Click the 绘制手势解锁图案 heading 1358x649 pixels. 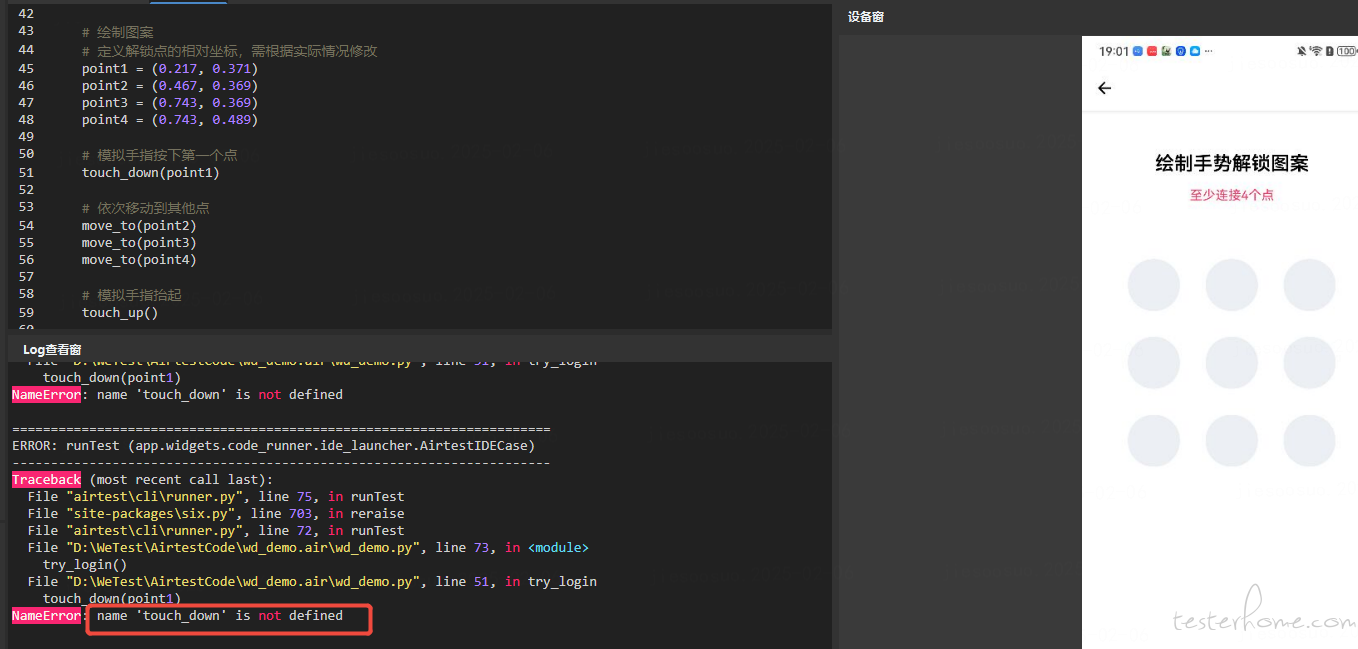[x=1232, y=164]
